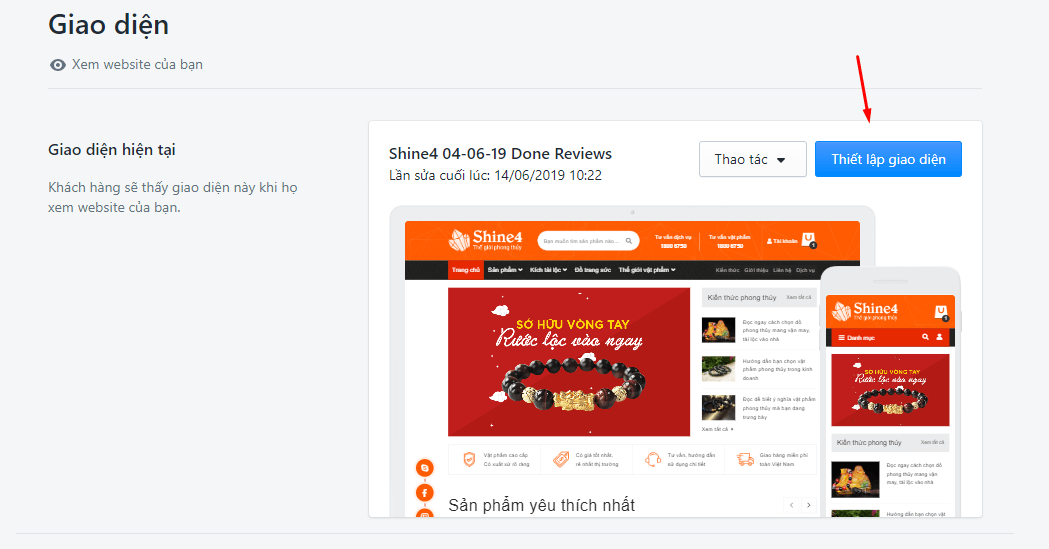Image resolution: width=1049 pixels, height=549 pixels.
Task: Click the orange Skype chat icon in preview
Action: click(x=425, y=468)
